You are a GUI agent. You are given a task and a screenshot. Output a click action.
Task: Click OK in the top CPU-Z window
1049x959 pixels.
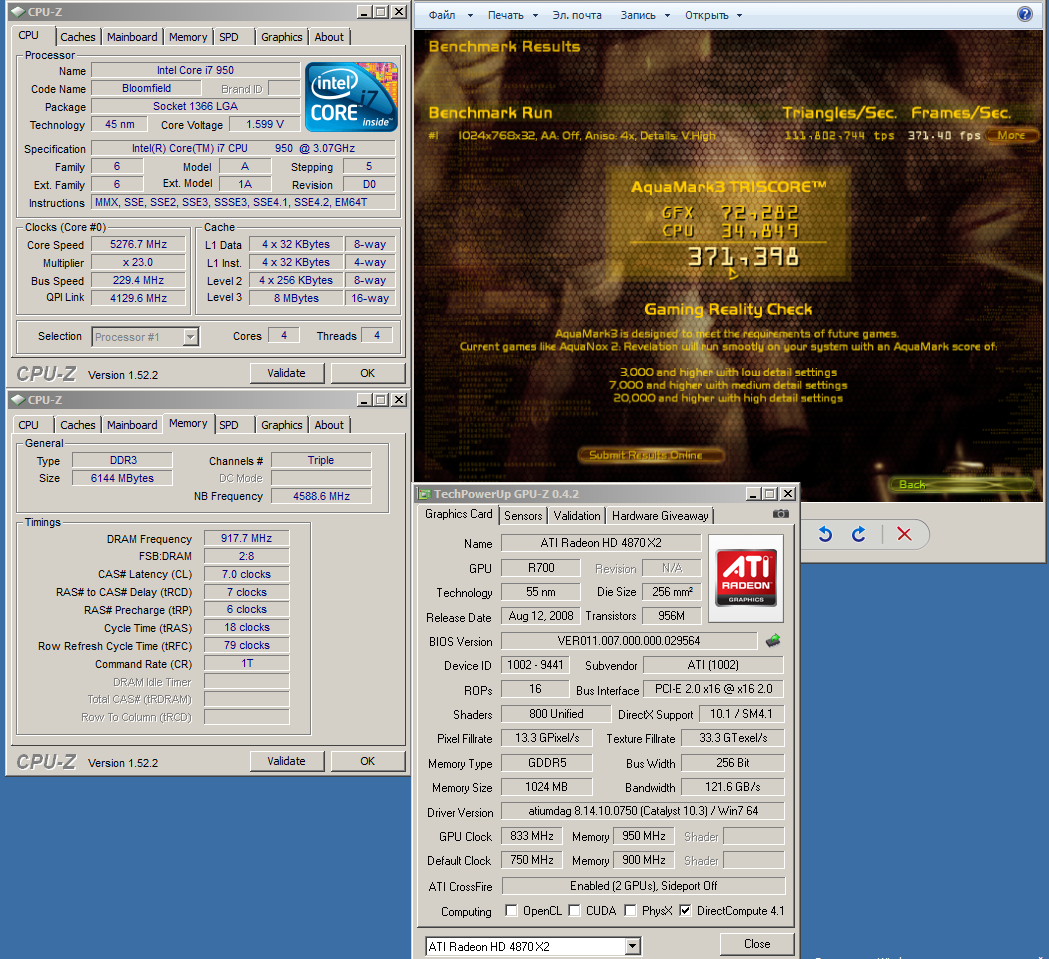coord(368,373)
